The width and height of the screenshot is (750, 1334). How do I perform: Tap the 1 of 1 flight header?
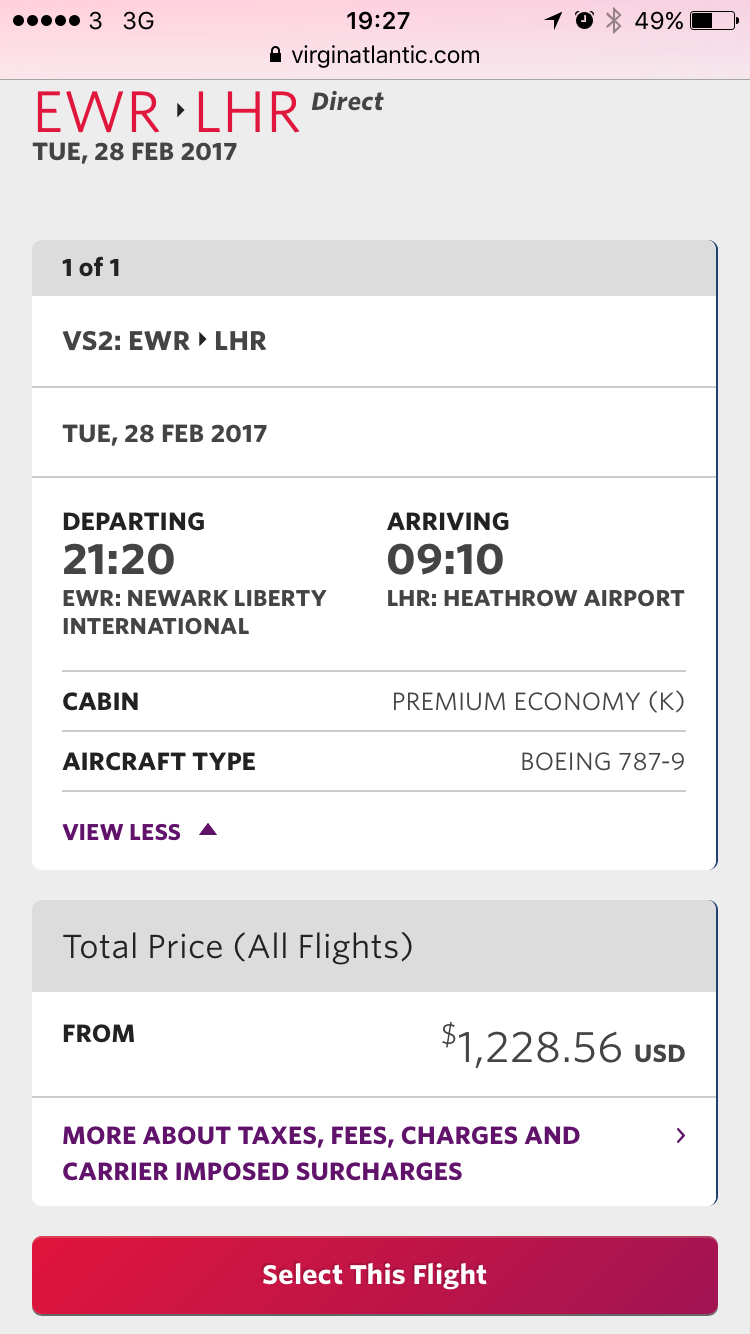pyautogui.click(x=374, y=268)
